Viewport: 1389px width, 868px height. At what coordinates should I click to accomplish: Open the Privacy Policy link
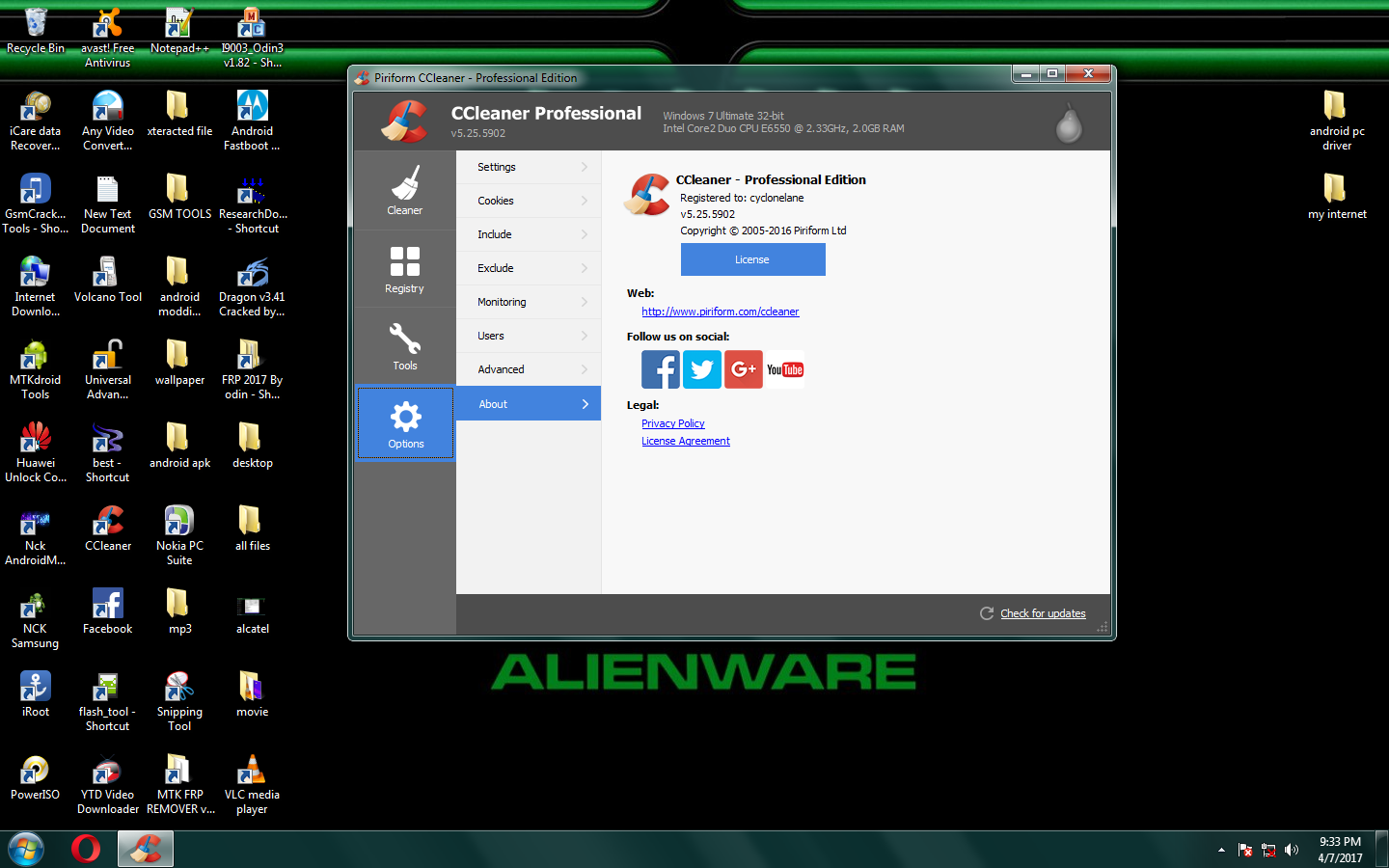673,423
